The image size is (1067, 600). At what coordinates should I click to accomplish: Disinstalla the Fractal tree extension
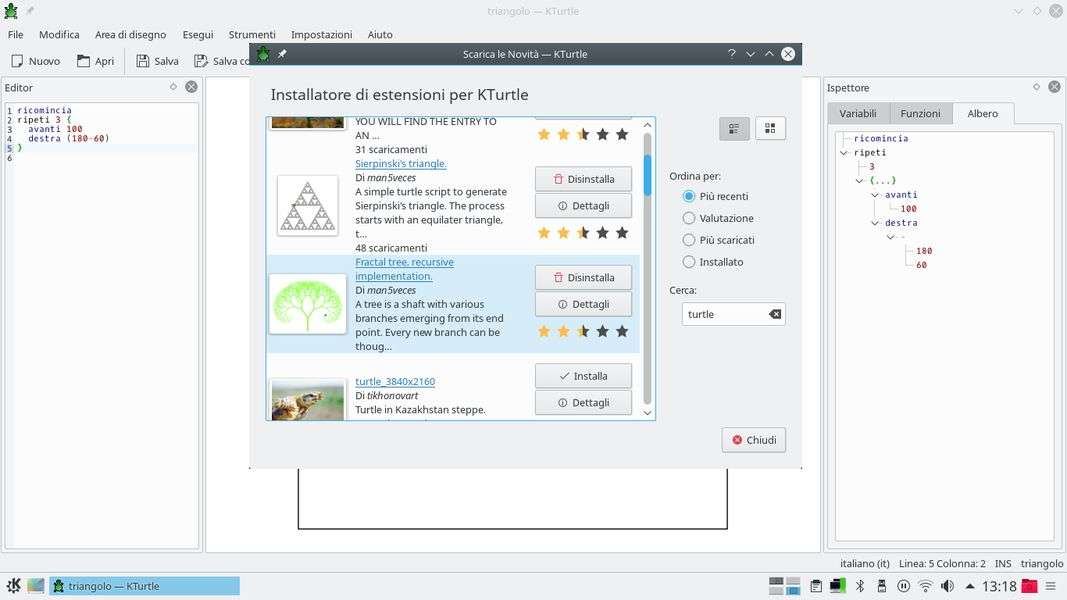[583, 278]
